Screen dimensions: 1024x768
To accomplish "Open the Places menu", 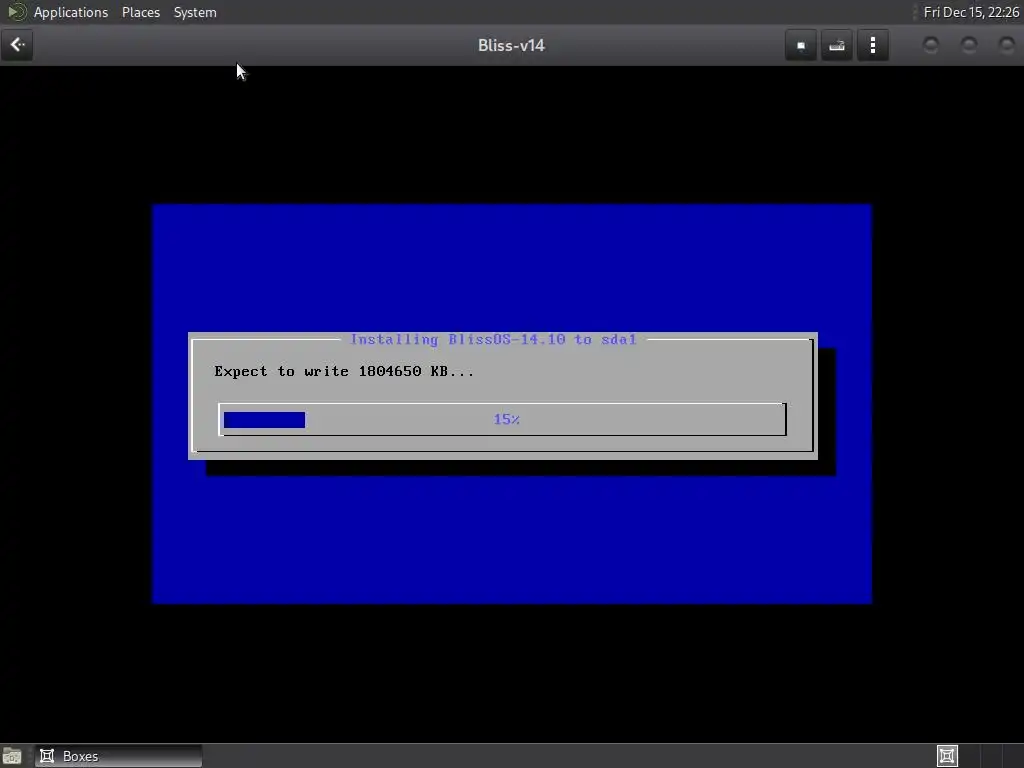I will [x=140, y=12].
